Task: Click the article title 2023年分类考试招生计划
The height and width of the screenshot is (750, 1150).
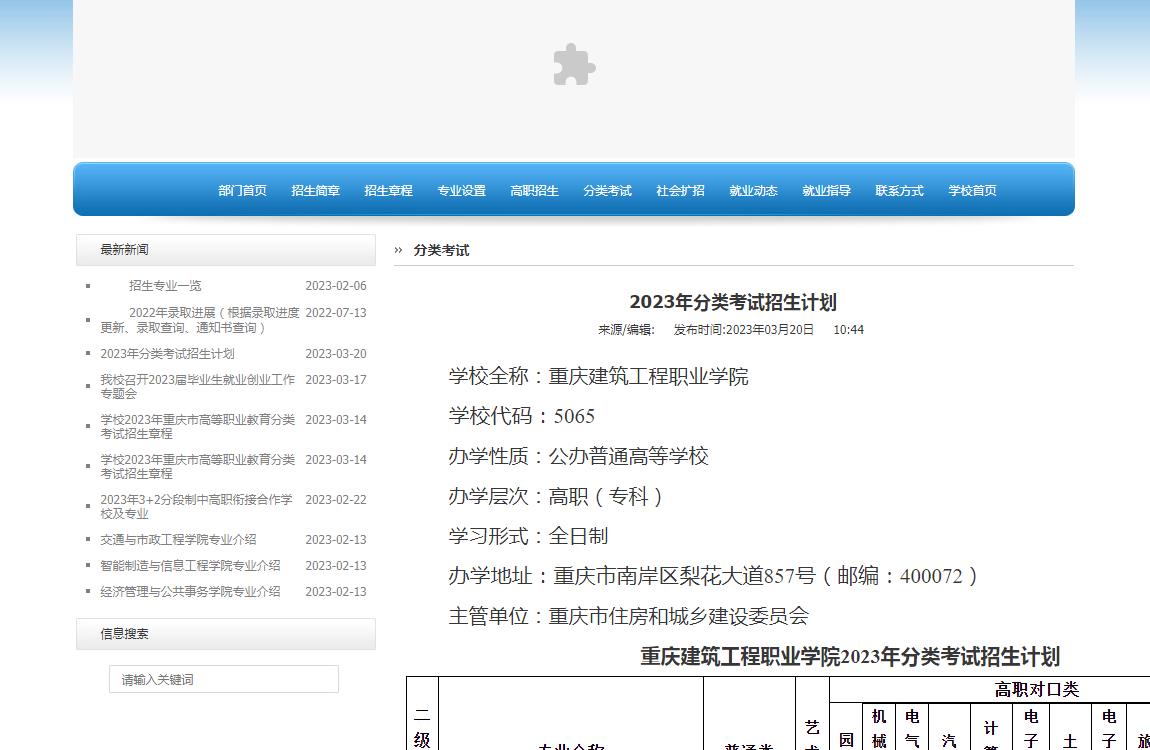Action: coord(733,302)
